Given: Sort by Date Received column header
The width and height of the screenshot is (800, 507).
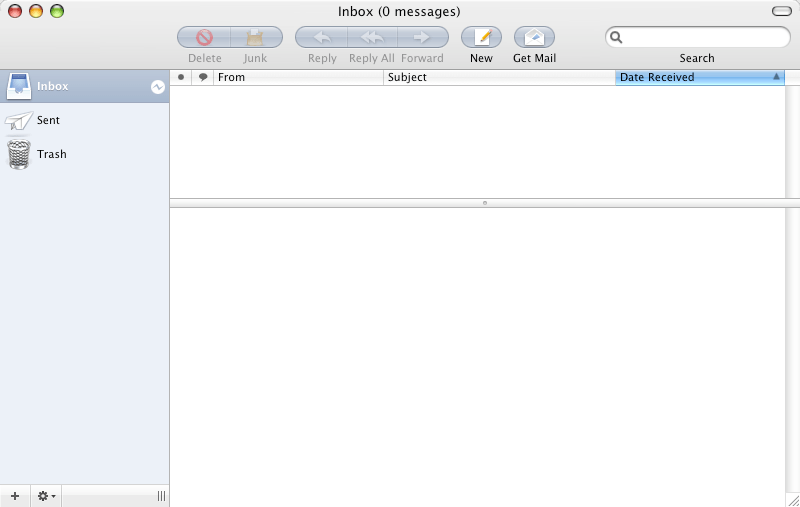Looking at the screenshot, I should 699,78.
